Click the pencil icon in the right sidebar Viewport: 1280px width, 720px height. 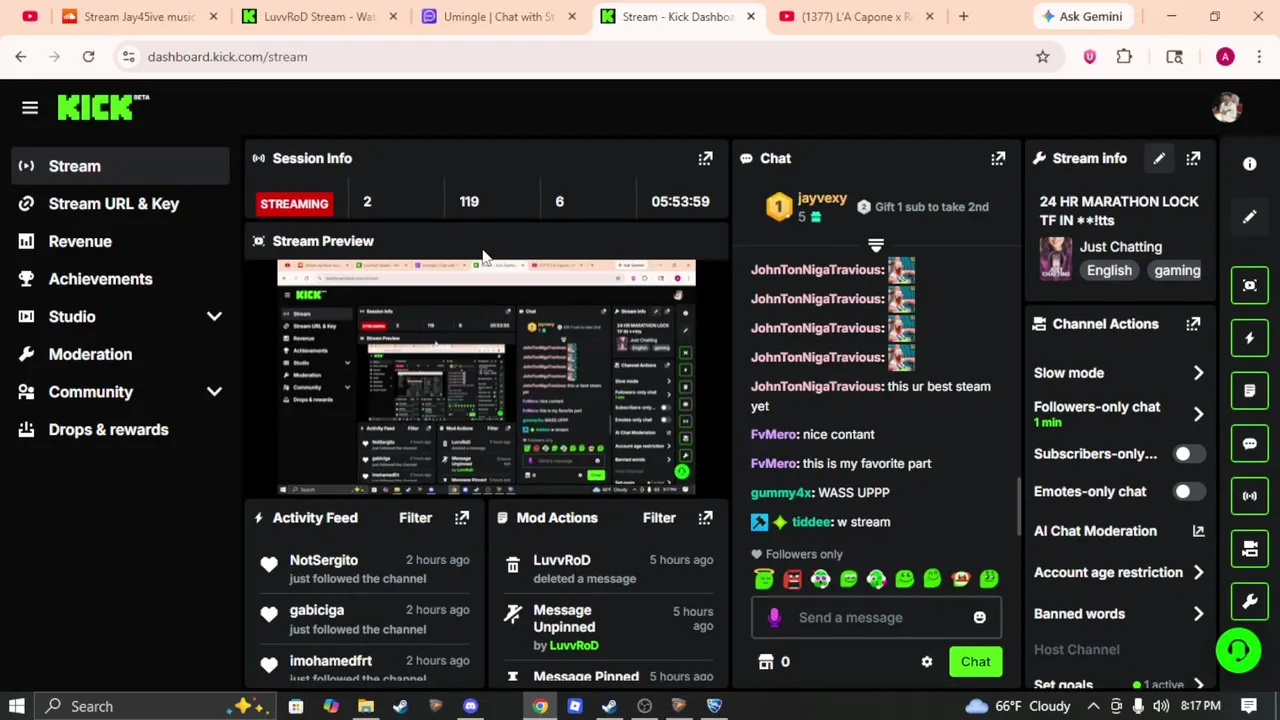coord(1250,217)
